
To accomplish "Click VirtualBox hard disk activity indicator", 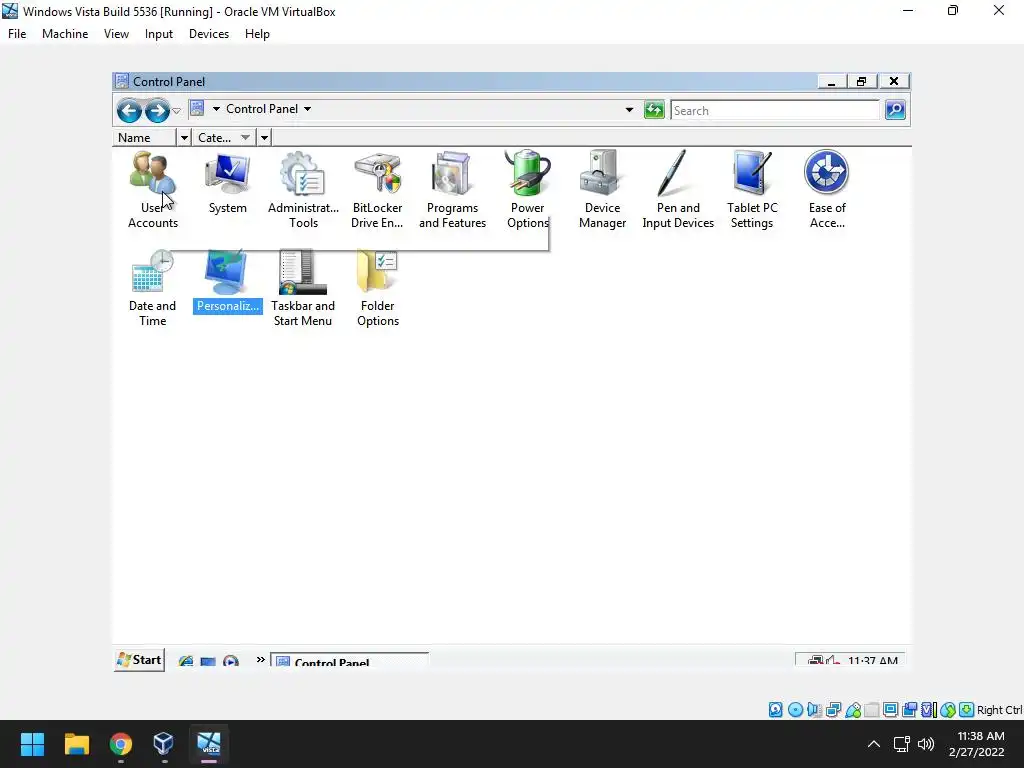I will 775,710.
